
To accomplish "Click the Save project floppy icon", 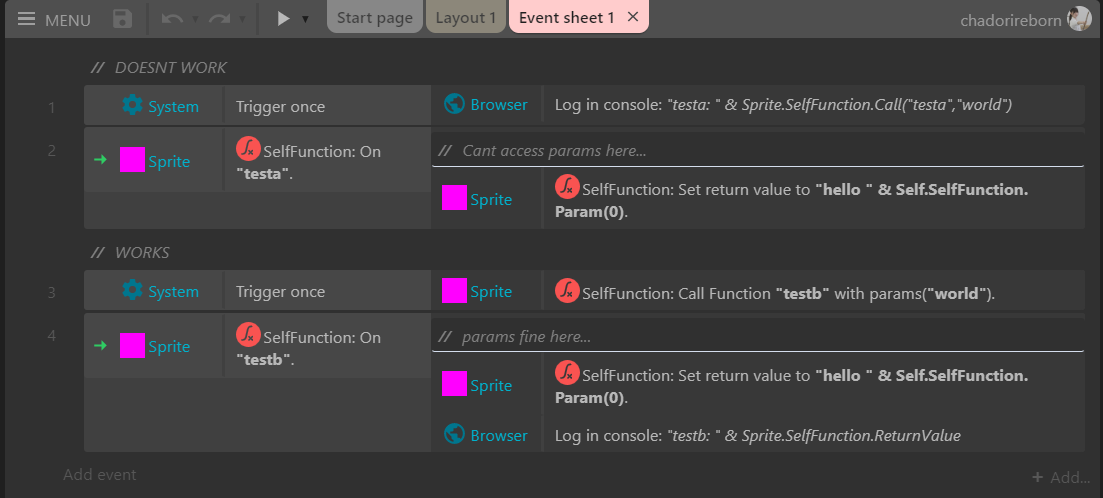I will (x=122, y=19).
